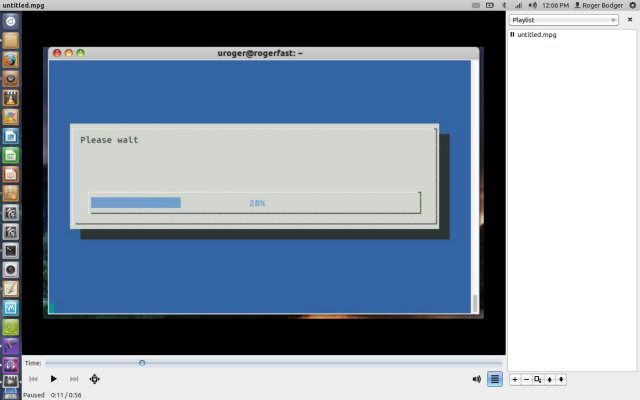Skip to the next chapter or movie
640x400 pixels.
click(74, 379)
